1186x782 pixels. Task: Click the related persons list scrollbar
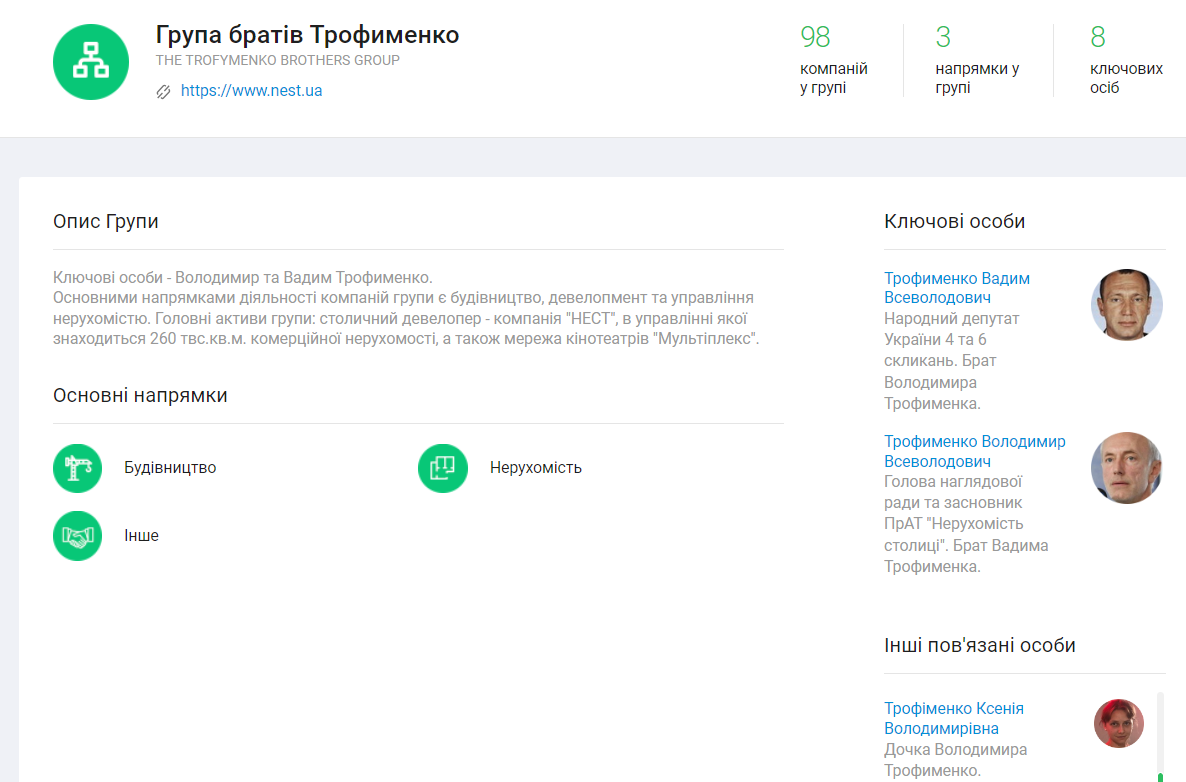pyautogui.click(x=1160, y=735)
